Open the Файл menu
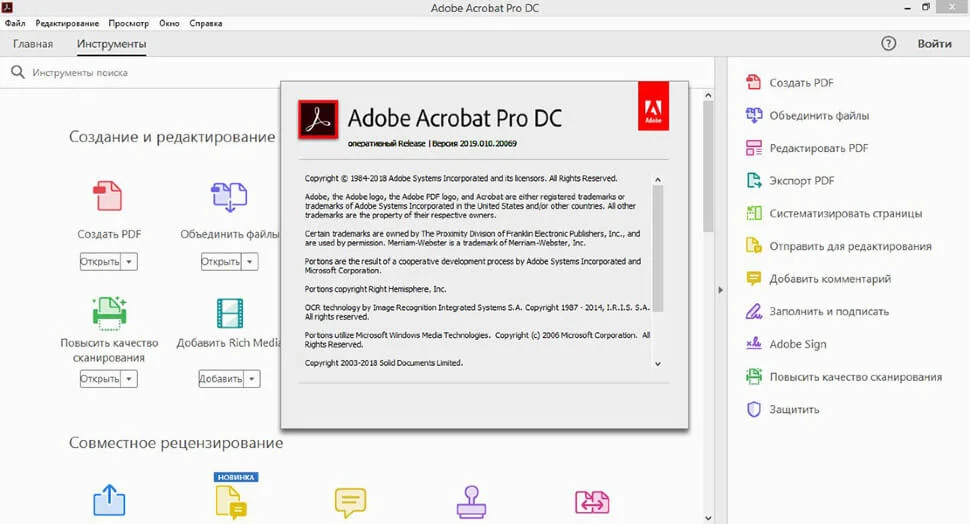This screenshot has height=524, width=970. click(x=15, y=23)
